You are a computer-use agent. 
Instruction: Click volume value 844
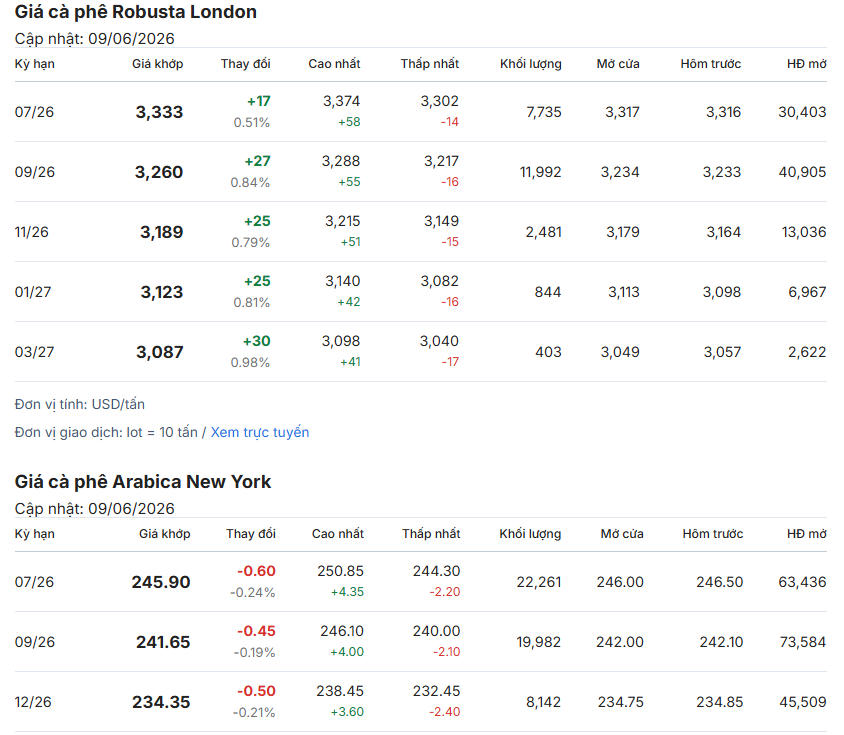pos(548,292)
